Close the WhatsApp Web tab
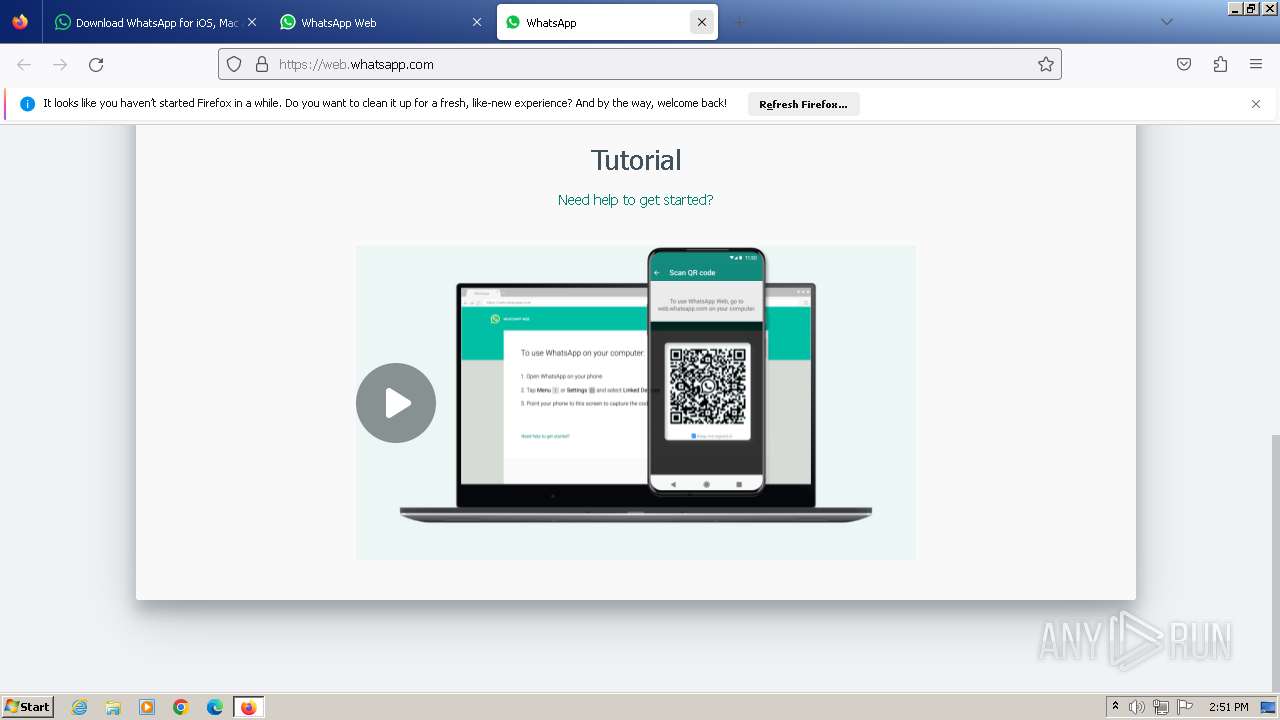The image size is (1280, 720). (477, 22)
